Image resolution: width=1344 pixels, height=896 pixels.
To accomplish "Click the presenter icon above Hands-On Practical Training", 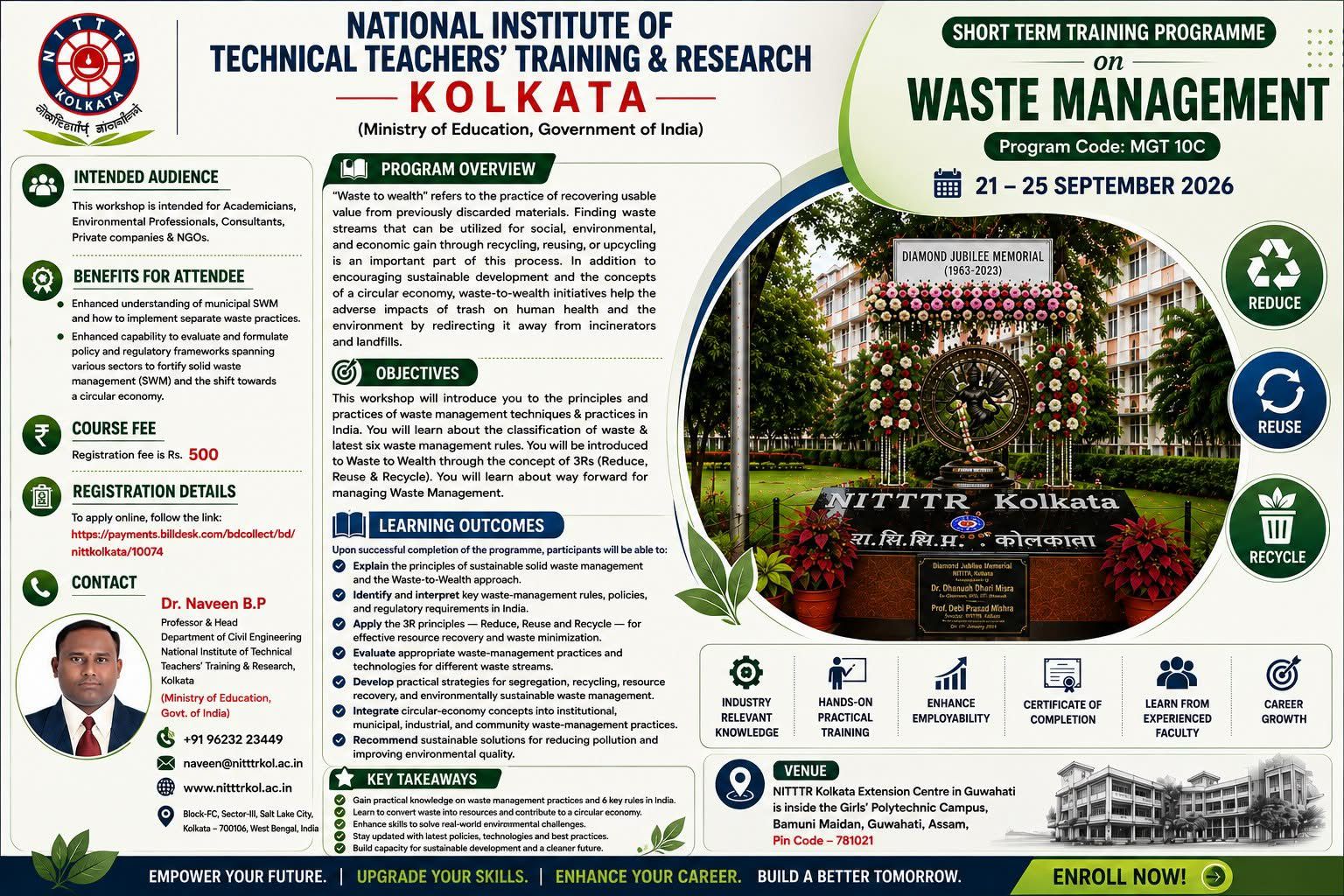I will point(846,673).
